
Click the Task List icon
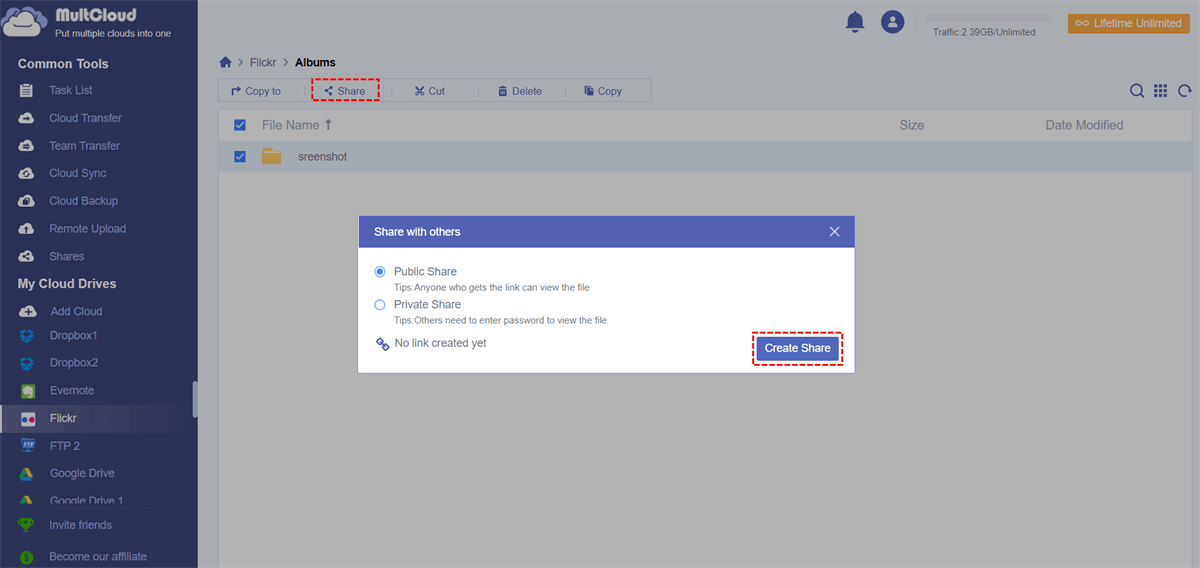(27, 91)
